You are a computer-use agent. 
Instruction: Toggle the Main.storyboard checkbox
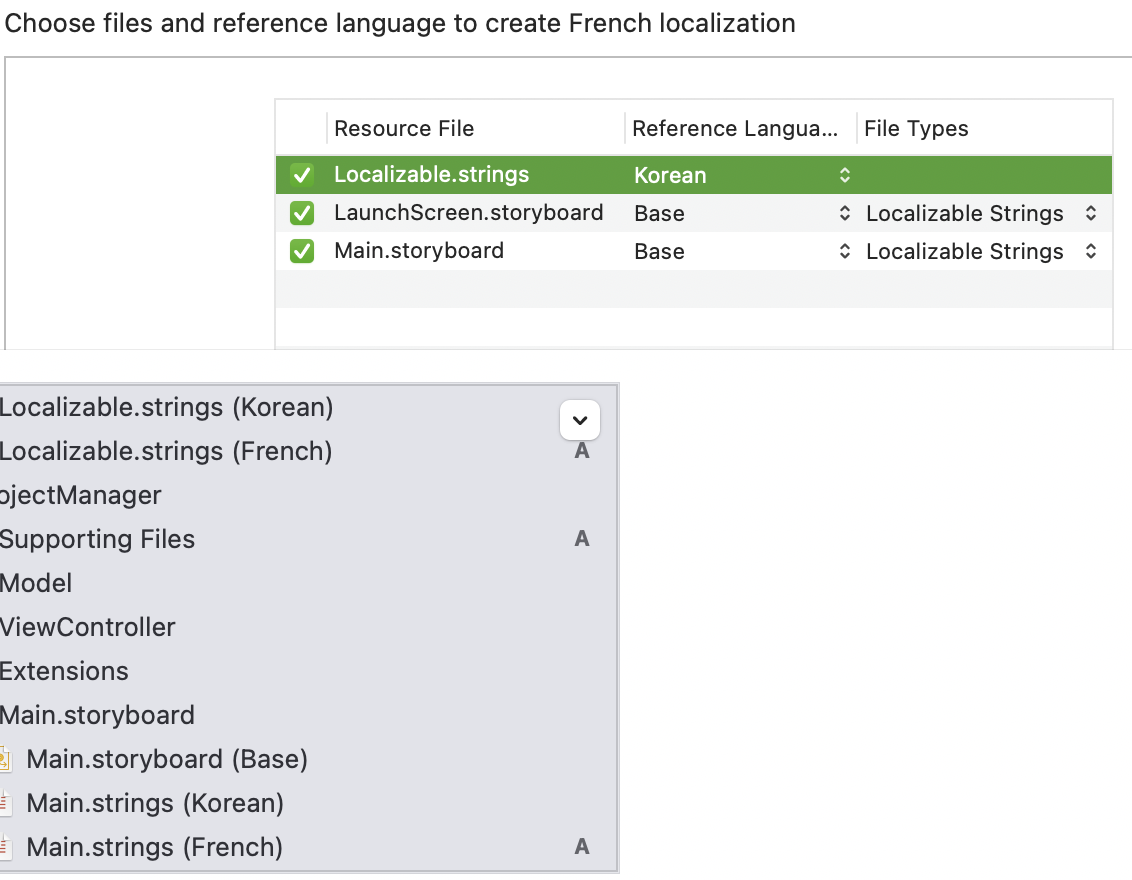point(302,251)
